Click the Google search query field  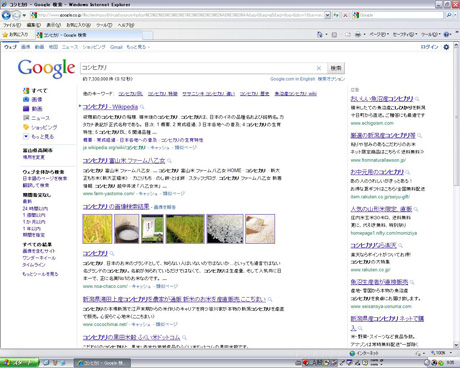coord(197,68)
